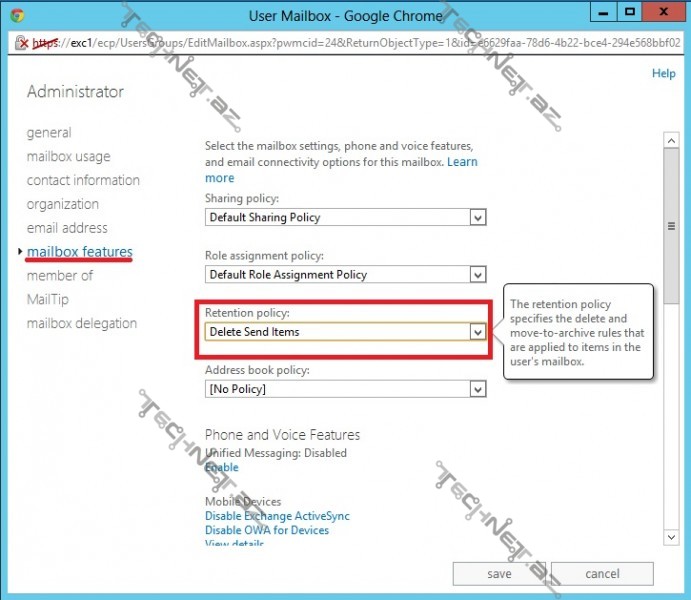Expand the Address book policy dropdown arrow
The height and width of the screenshot is (600, 691).
(477, 389)
